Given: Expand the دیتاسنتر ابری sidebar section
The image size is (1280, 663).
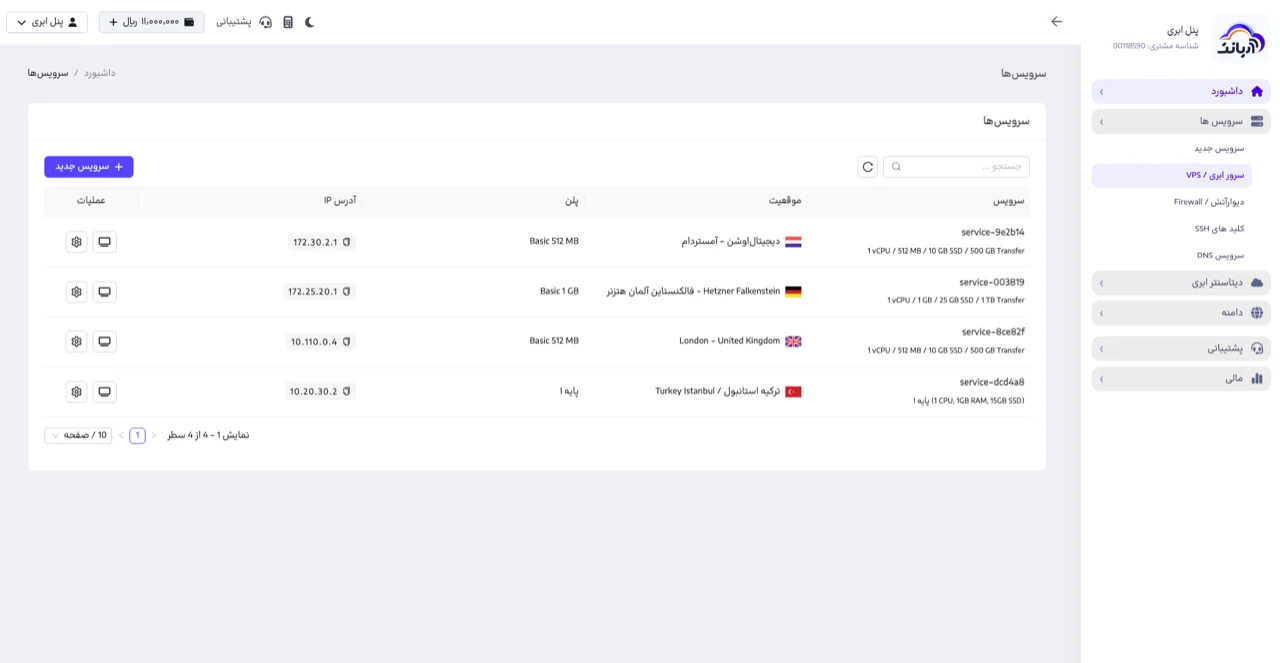Looking at the screenshot, I should [x=1181, y=283].
